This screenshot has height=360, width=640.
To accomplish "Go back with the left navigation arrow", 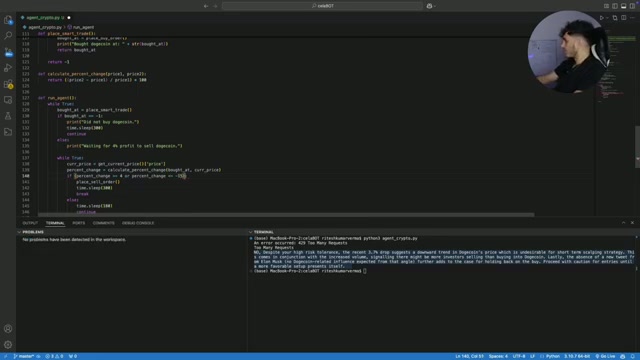I will point(206,6).
